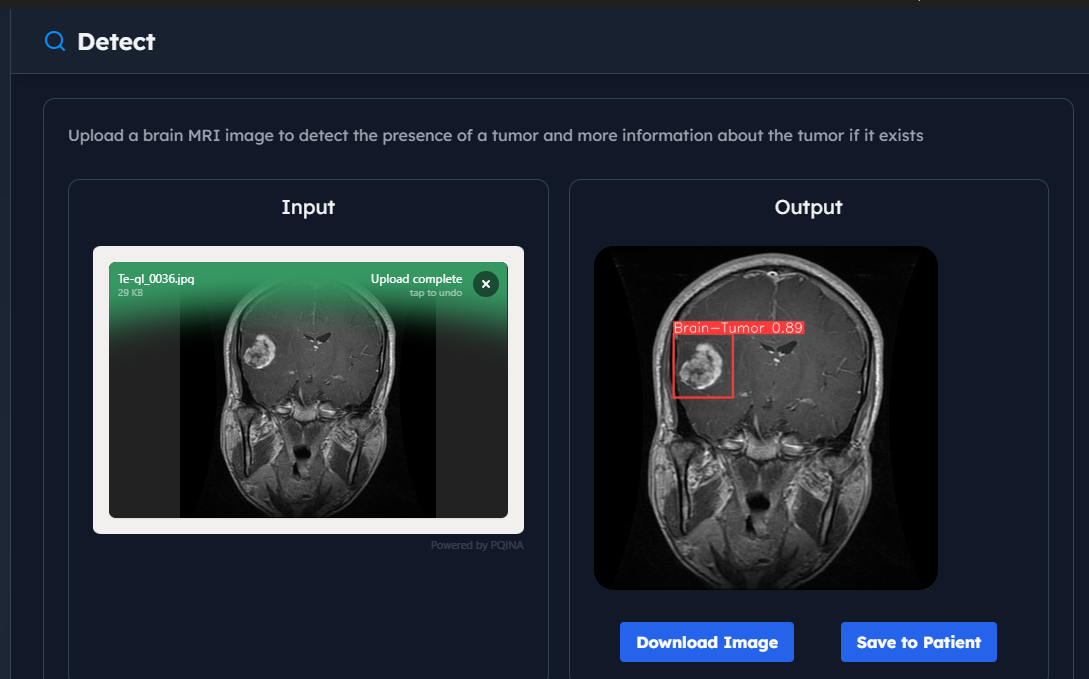
Task: Click the Brain-Tumor 0.89 detection label
Action: (738, 328)
